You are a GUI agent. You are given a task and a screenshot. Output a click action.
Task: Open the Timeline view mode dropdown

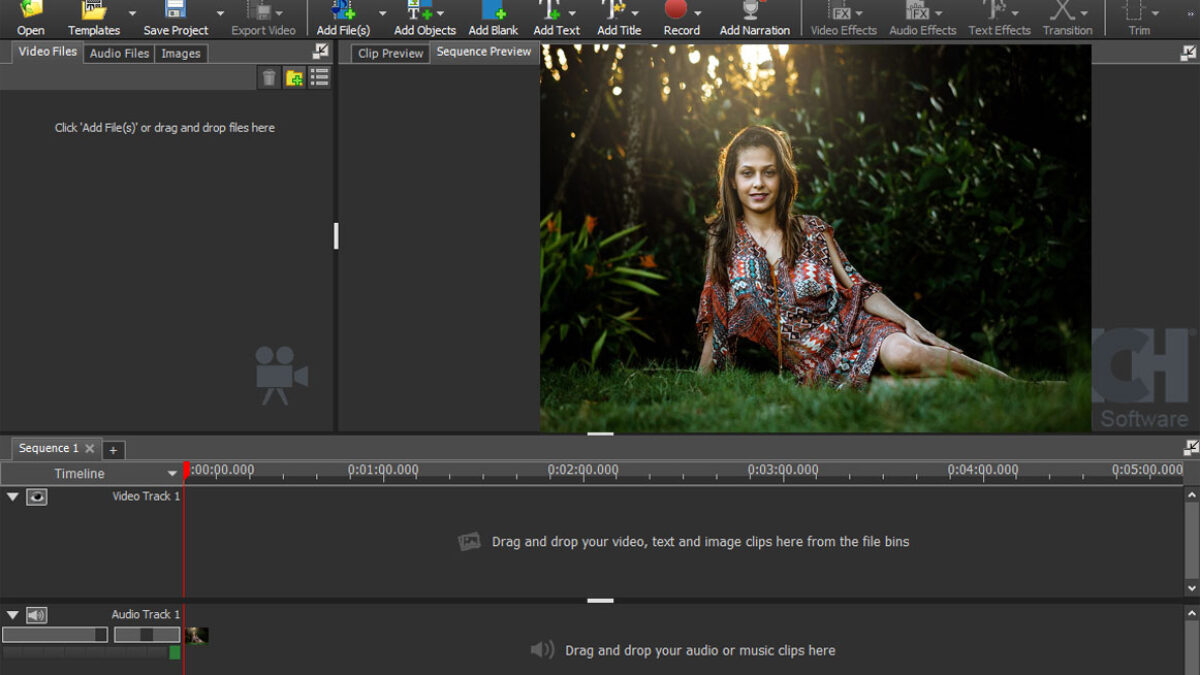[x=172, y=474]
